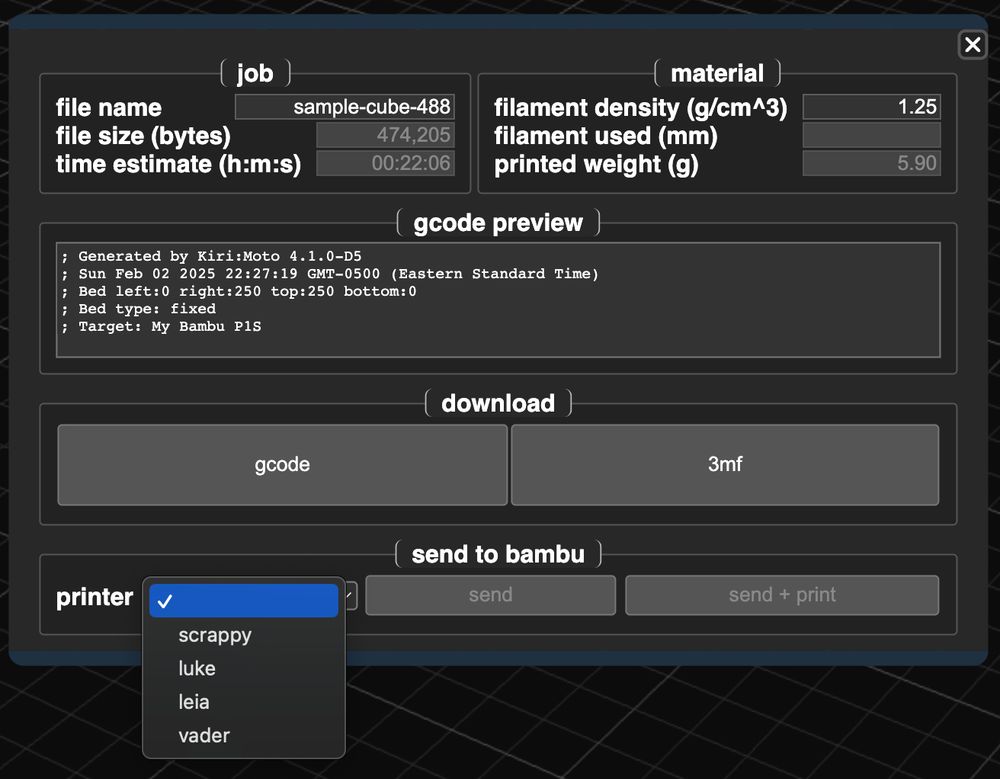Click the 'material' section heading

coord(717,73)
